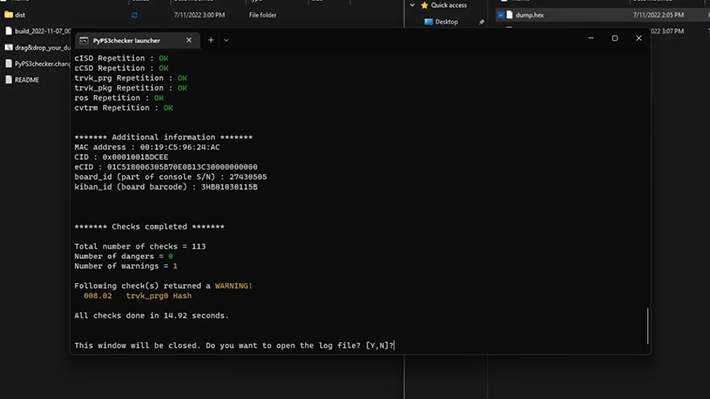
Task: Click the board_id line in terminal
Action: click(171, 177)
